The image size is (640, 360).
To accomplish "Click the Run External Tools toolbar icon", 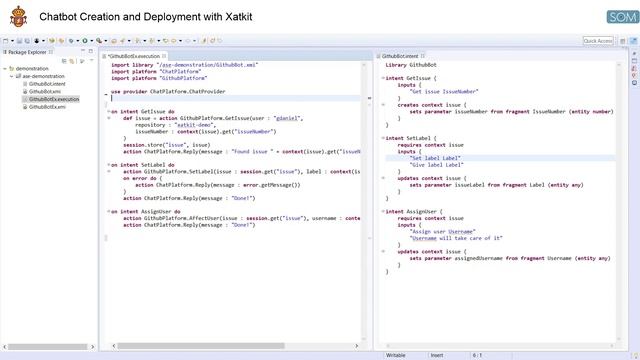I will (x=99, y=41).
